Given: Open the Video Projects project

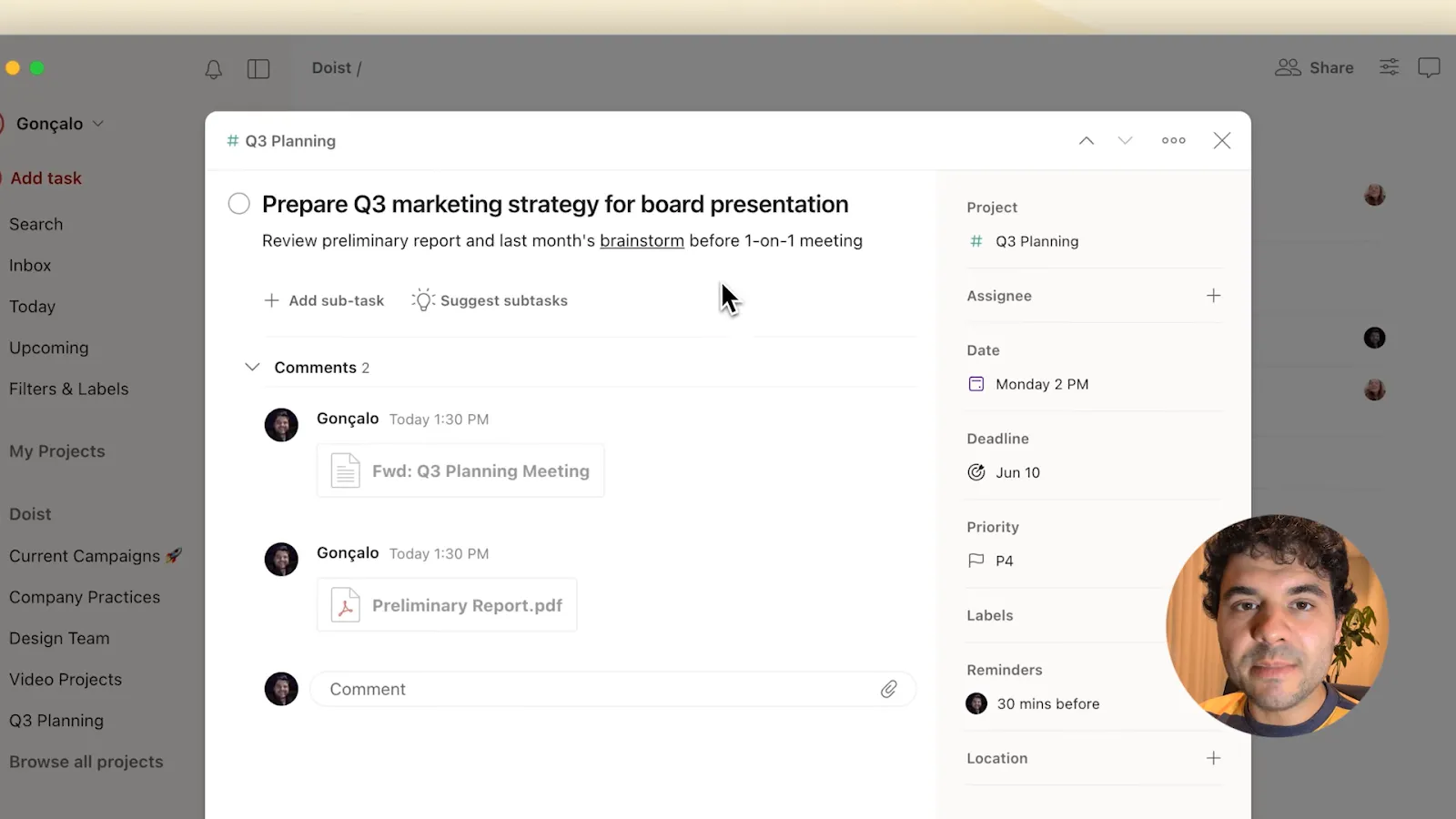Looking at the screenshot, I should point(66,680).
